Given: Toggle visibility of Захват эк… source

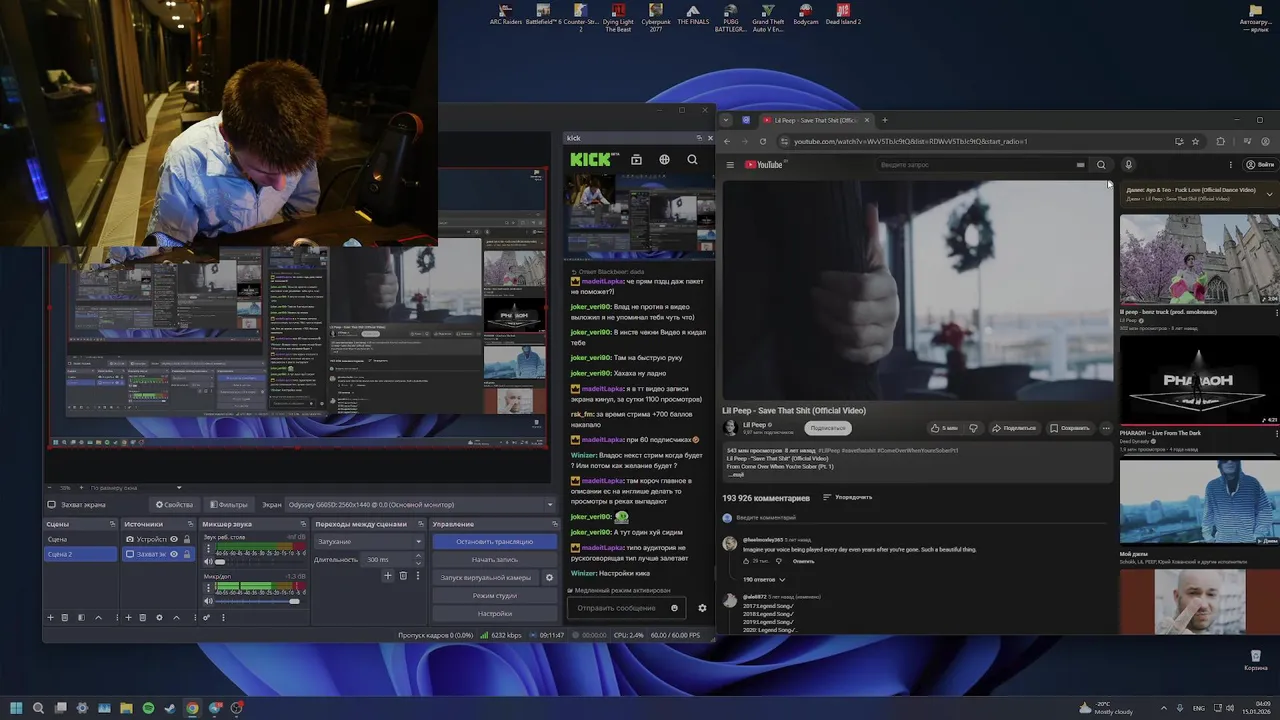Looking at the screenshot, I should pyautogui.click(x=174, y=554).
